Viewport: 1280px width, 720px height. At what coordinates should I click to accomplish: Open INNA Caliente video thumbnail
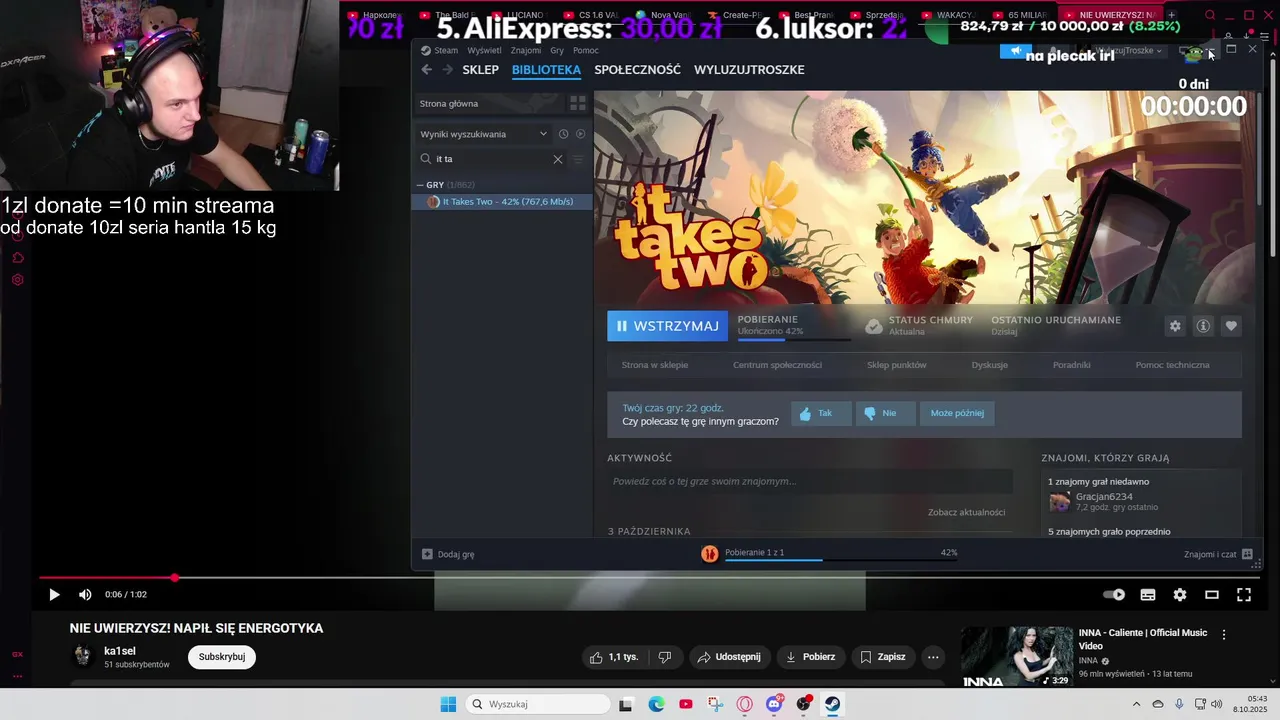1017,657
